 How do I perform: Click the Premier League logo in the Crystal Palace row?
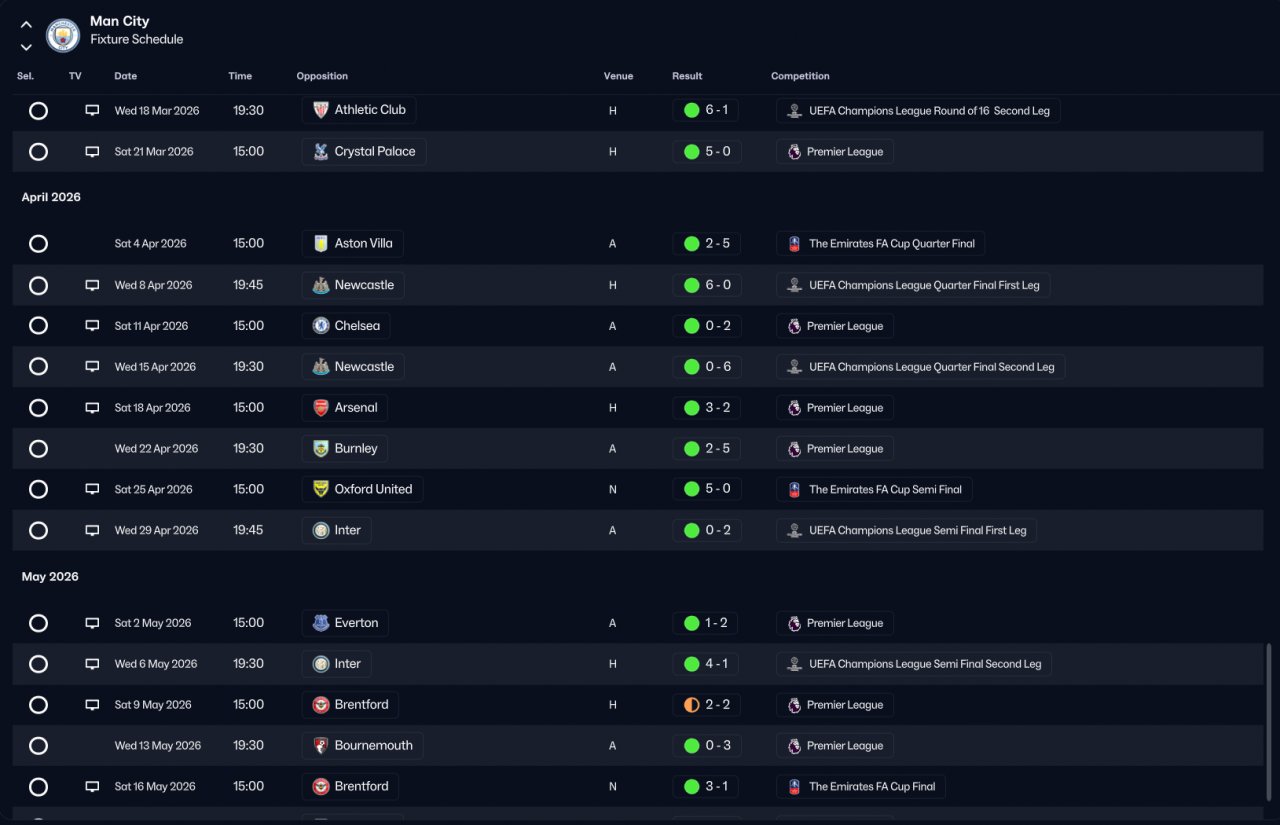[x=794, y=152]
